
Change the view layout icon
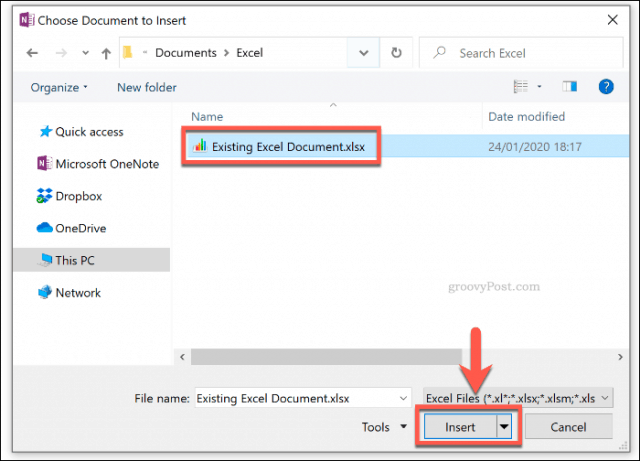[520, 86]
